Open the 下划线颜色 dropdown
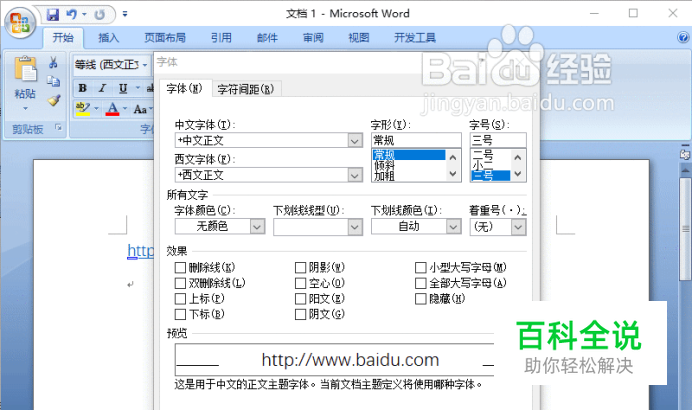Viewport: 692px width, 410px height. pos(453,227)
